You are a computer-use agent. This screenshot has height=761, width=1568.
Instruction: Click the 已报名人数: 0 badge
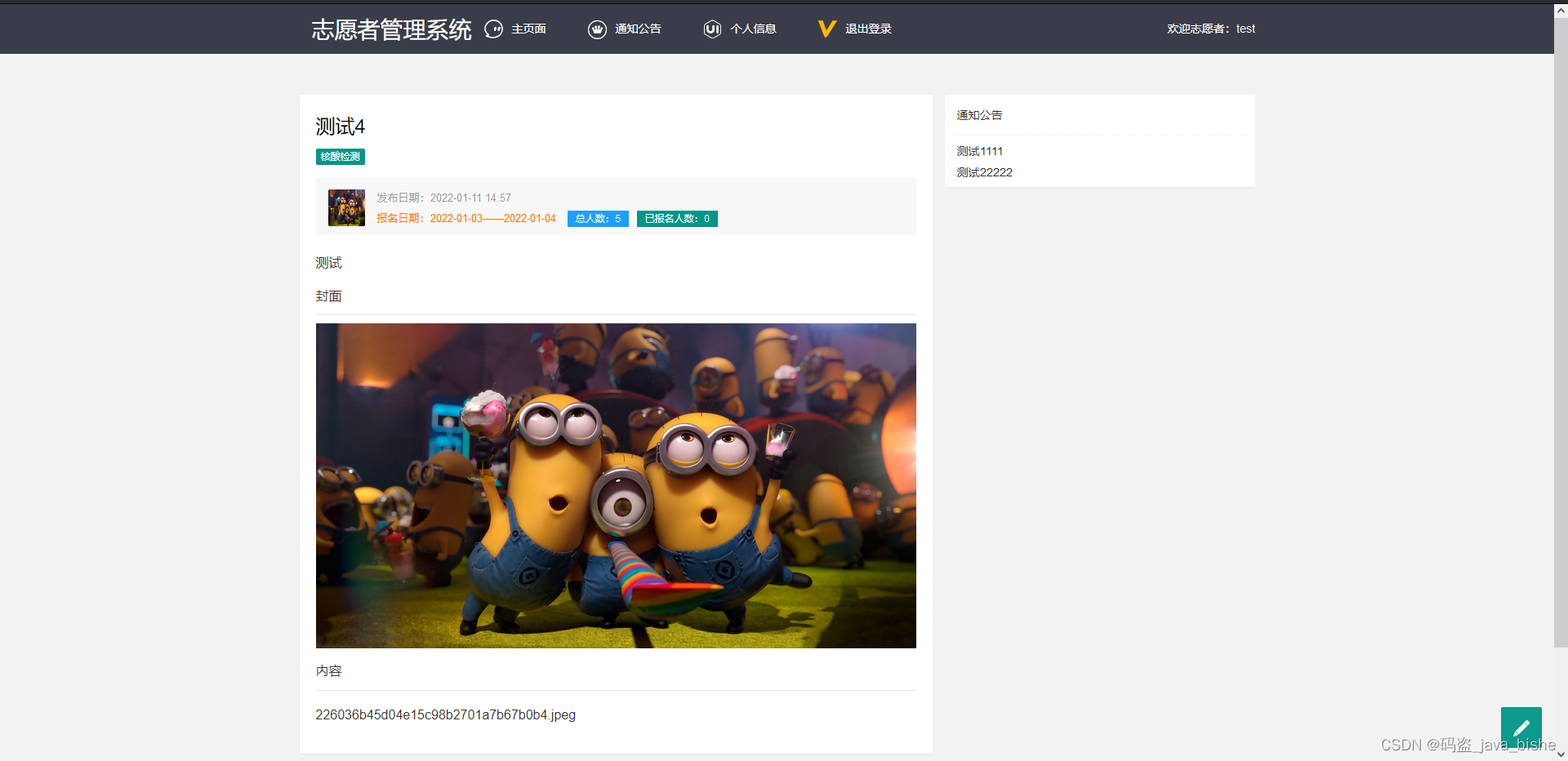coord(677,219)
